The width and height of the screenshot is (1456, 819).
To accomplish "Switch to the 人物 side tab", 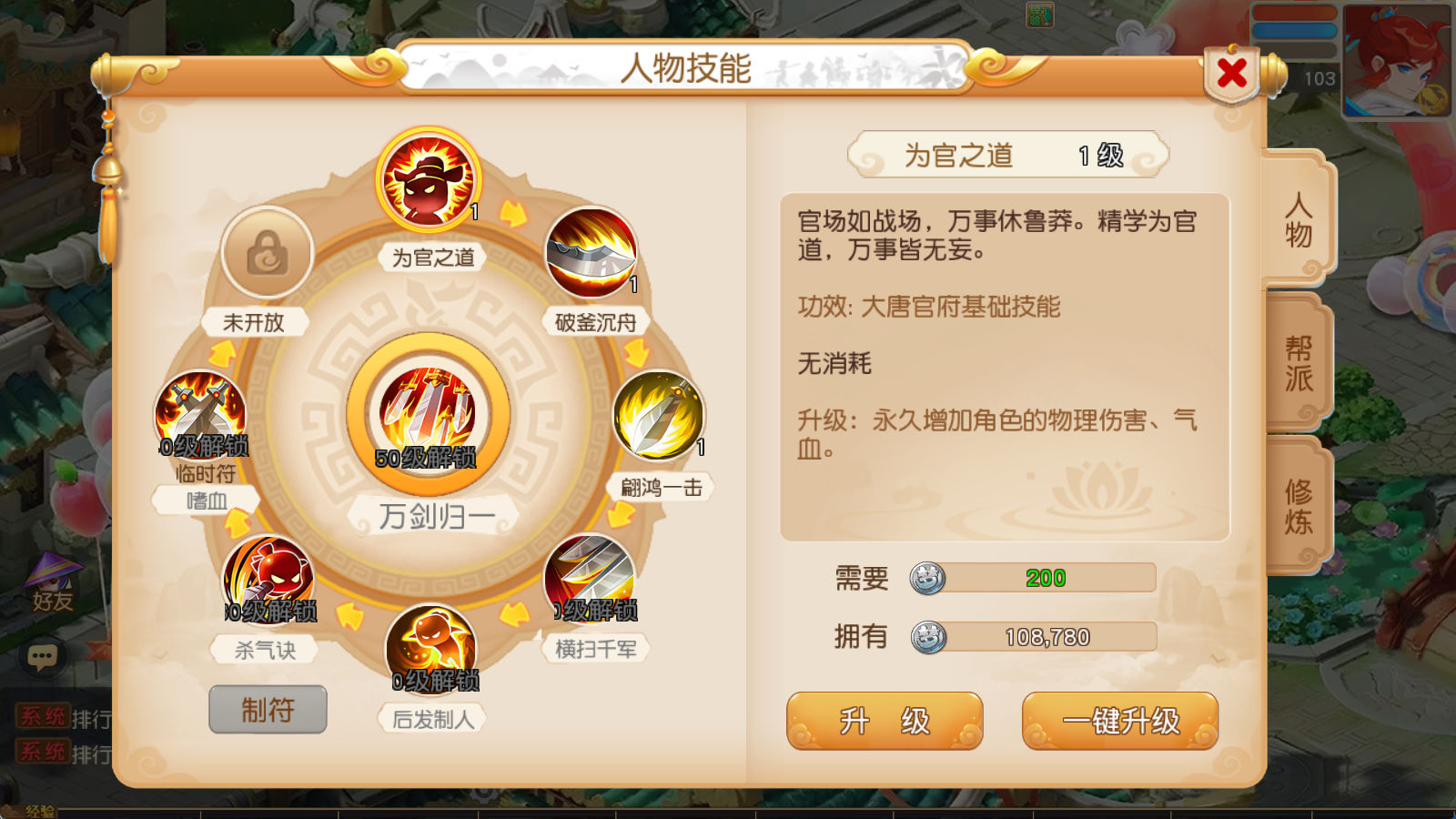I will [1299, 219].
